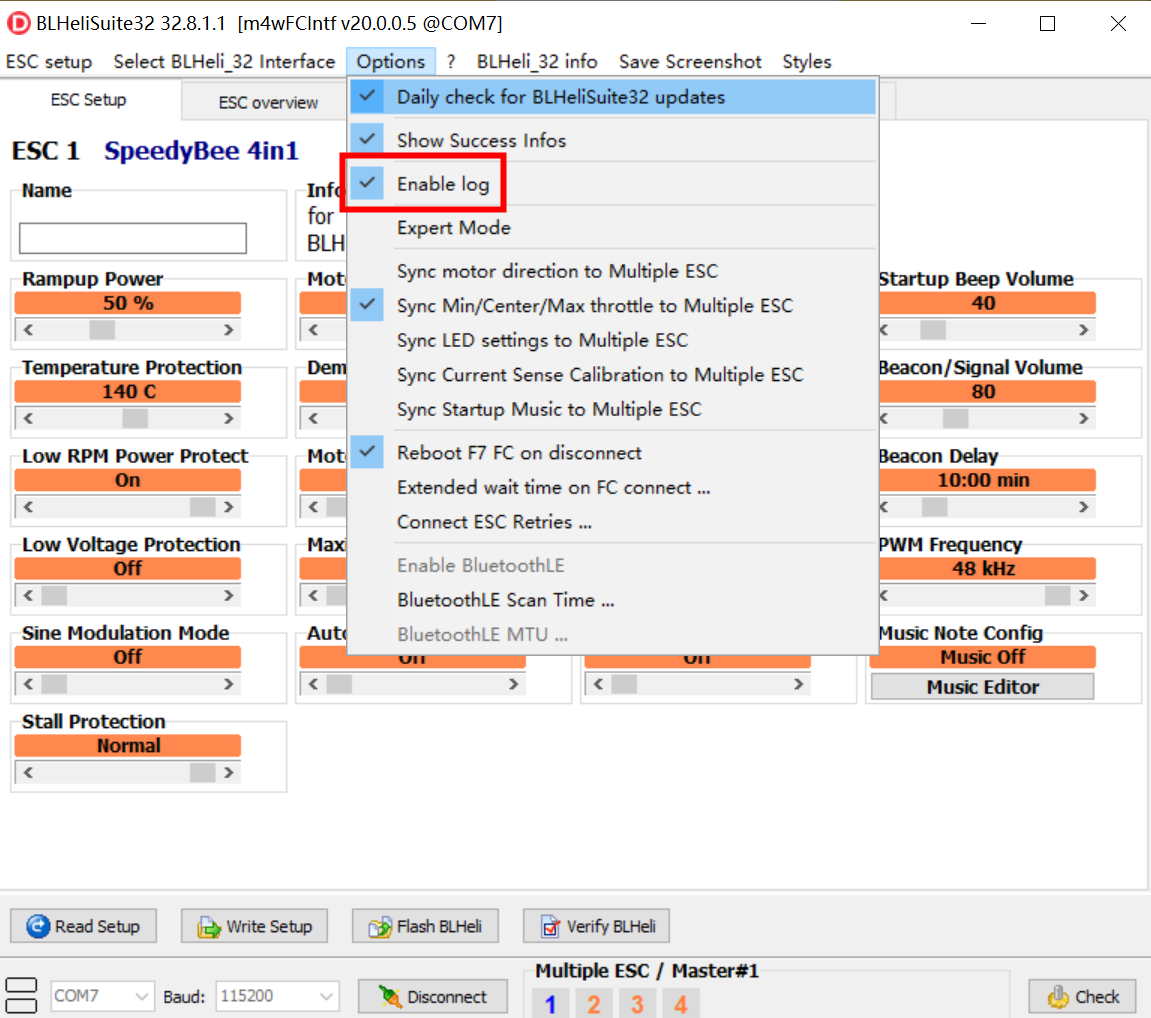Screen dimensions: 1151x1018
Task: Increase Temperature Protection with right arrow
Action: click(x=229, y=418)
